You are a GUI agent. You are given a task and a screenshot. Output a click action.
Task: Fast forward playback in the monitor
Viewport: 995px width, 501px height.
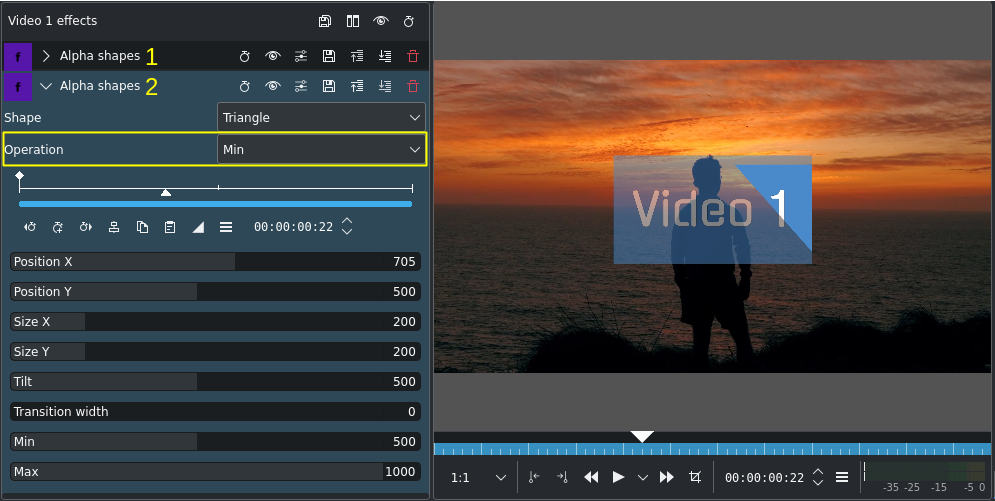[x=666, y=478]
